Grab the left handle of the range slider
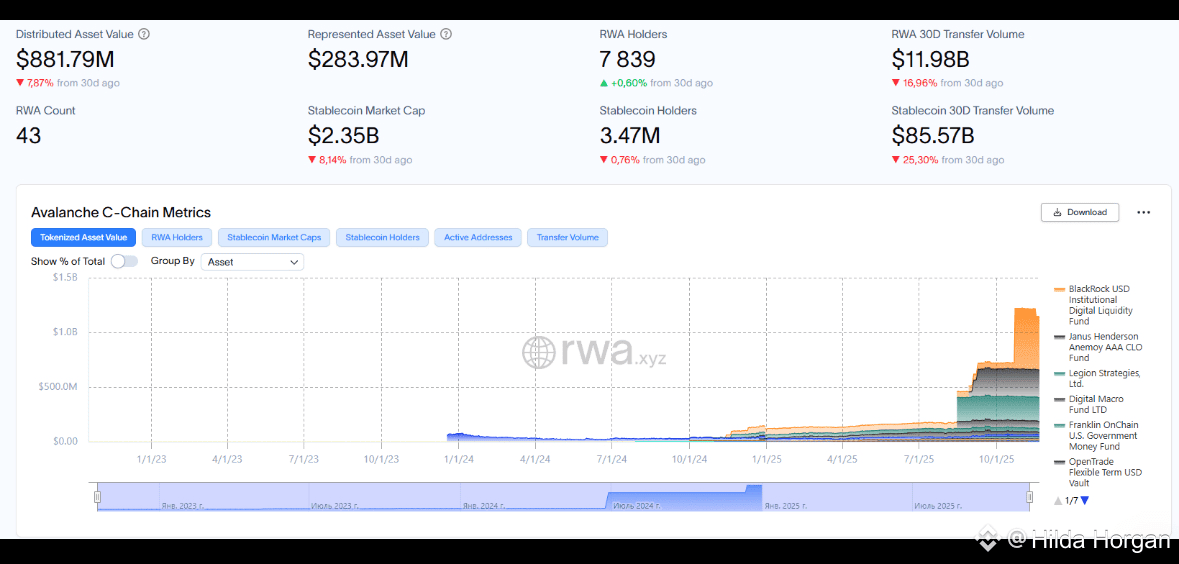This screenshot has height=564, width=1179. (97, 497)
